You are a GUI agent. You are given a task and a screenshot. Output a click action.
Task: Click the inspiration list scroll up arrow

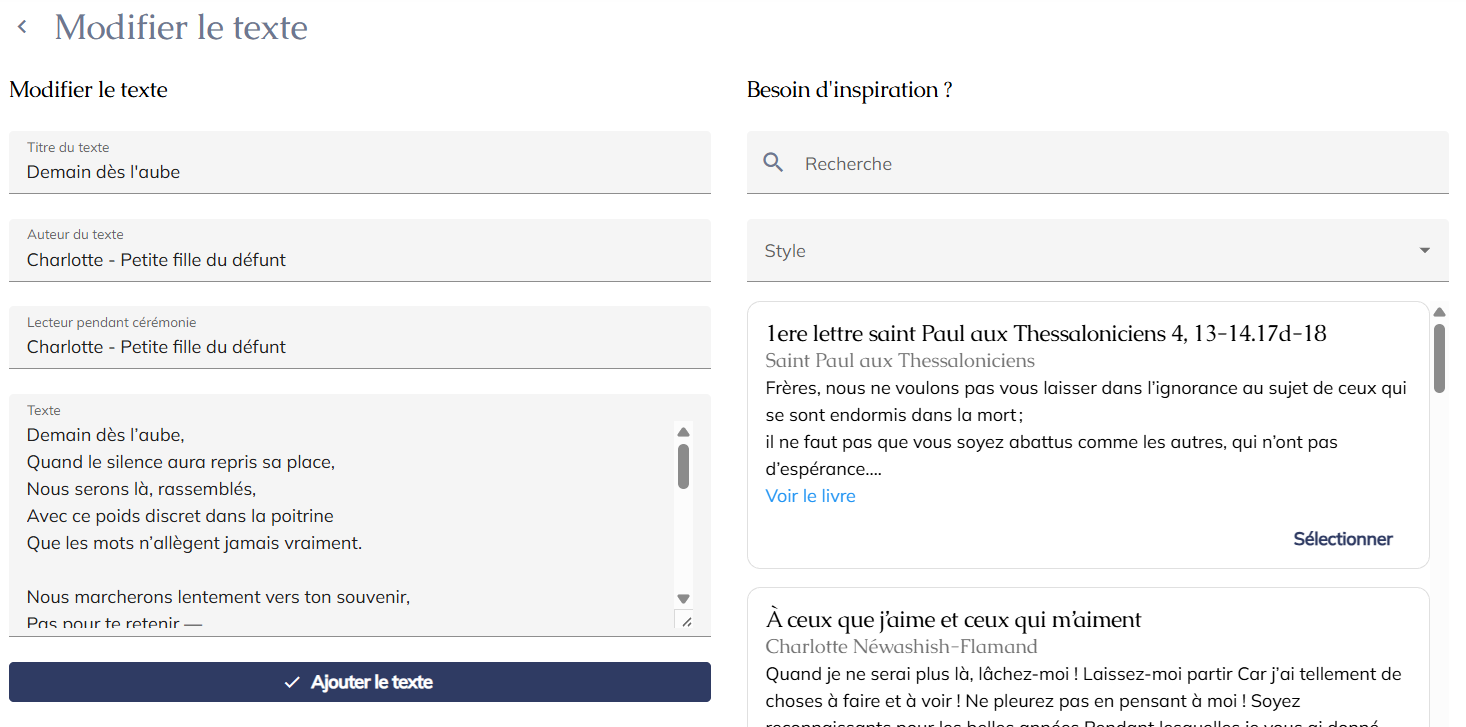pos(1439,312)
